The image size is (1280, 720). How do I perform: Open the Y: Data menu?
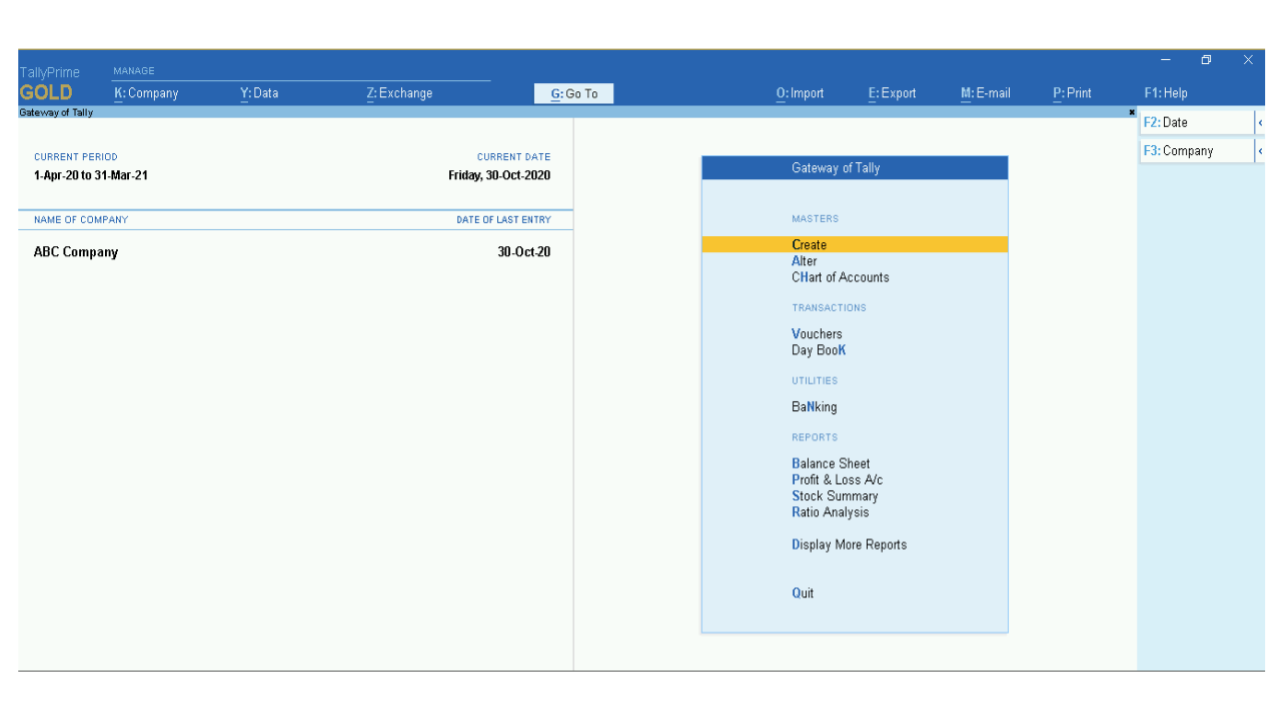click(x=259, y=93)
